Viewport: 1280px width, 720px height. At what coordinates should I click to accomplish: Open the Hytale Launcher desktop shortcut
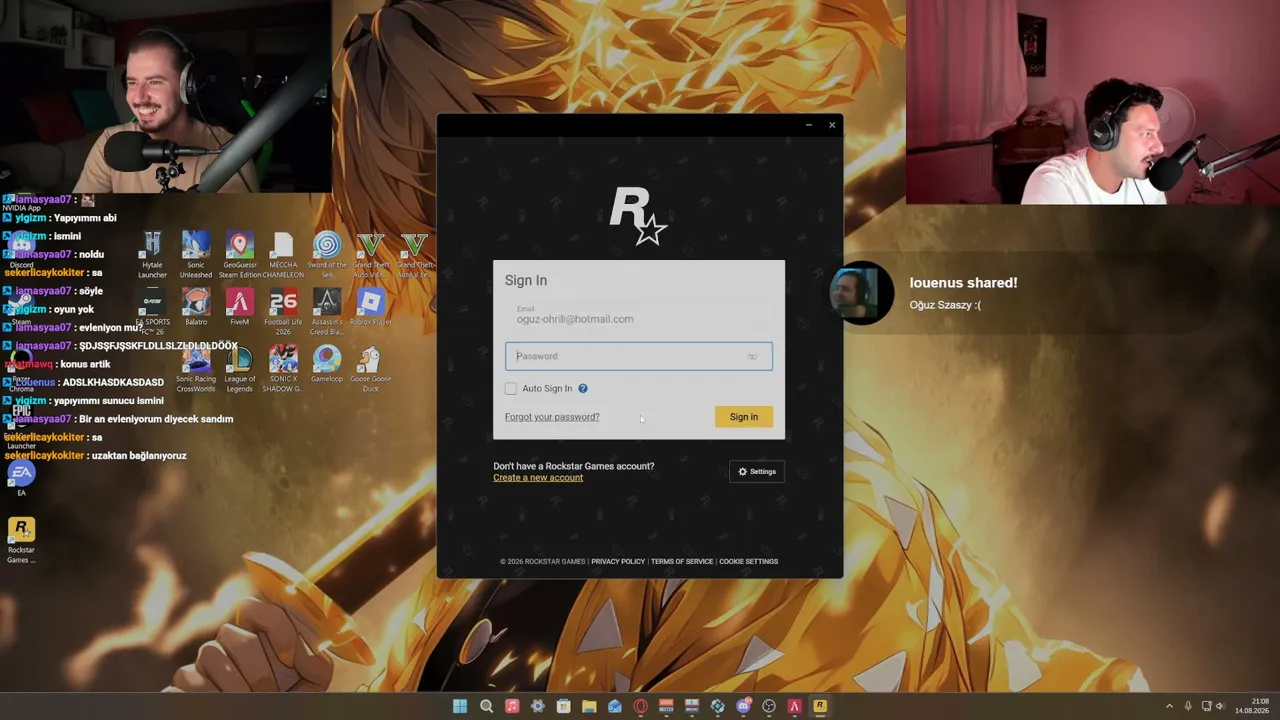(x=152, y=254)
